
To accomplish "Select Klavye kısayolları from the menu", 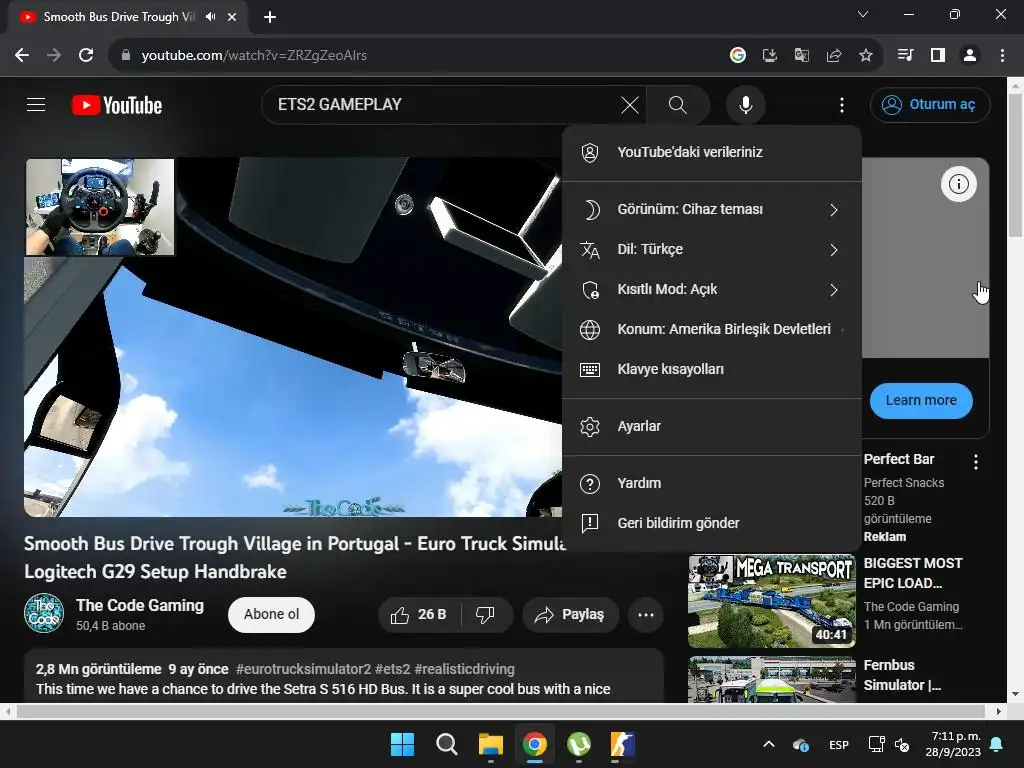I will click(x=712, y=370).
